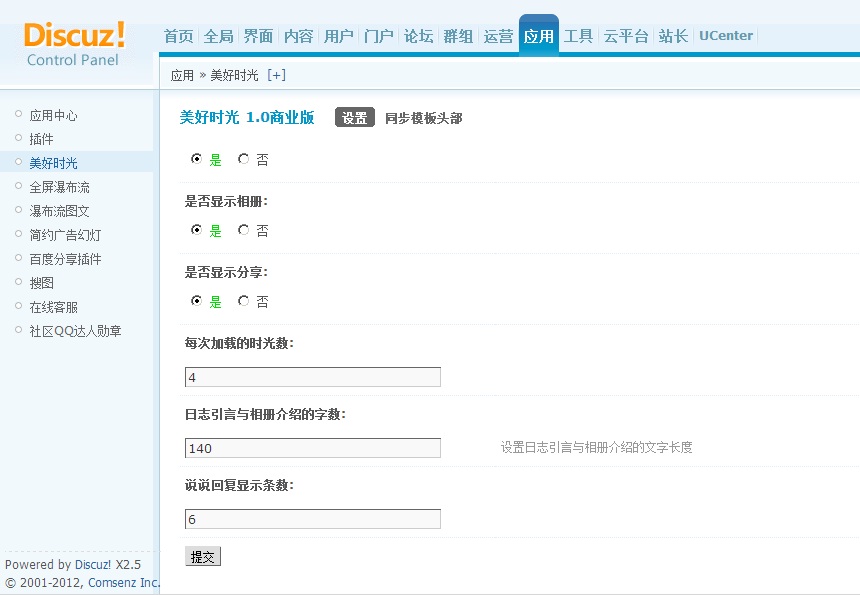Open the Comsenz Inc. footer link
Image resolution: width=860 pixels, height=595 pixels.
(x=124, y=582)
